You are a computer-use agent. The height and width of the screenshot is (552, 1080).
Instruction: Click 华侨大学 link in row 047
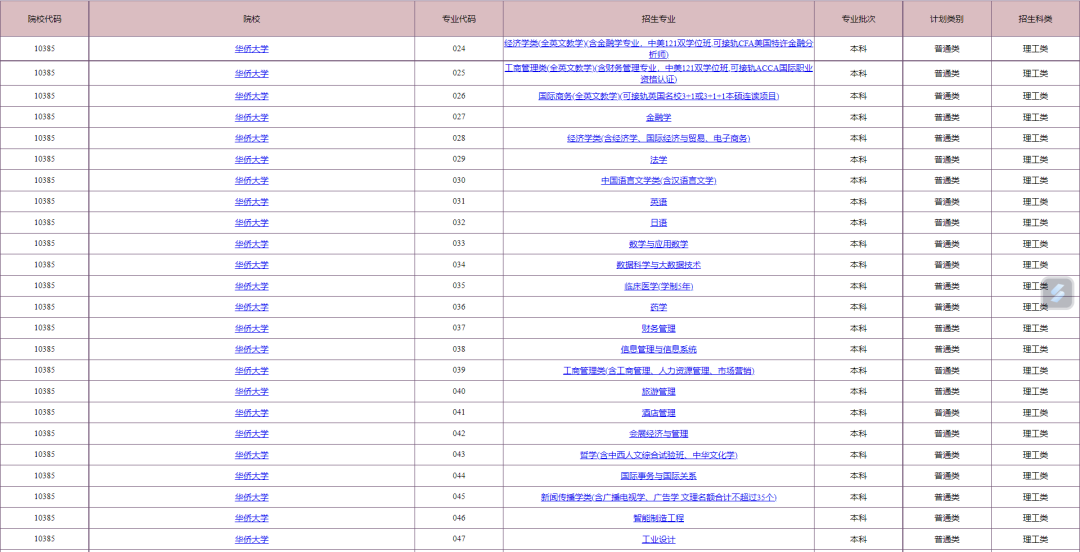pos(251,539)
